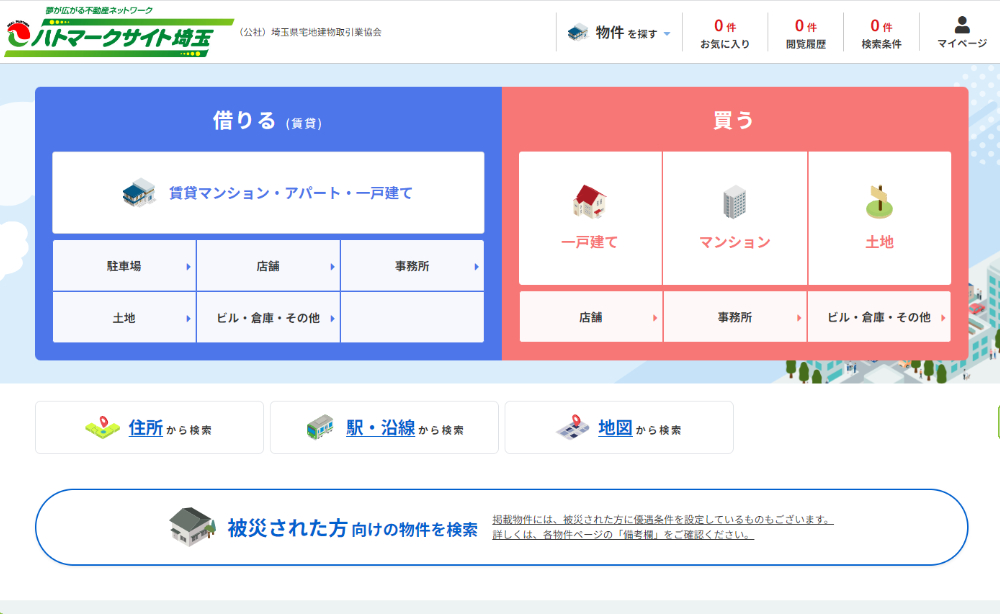Open 閲覧履歴 browsing history
The height and width of the screenshot is (614, 1000).
[806, 33]
